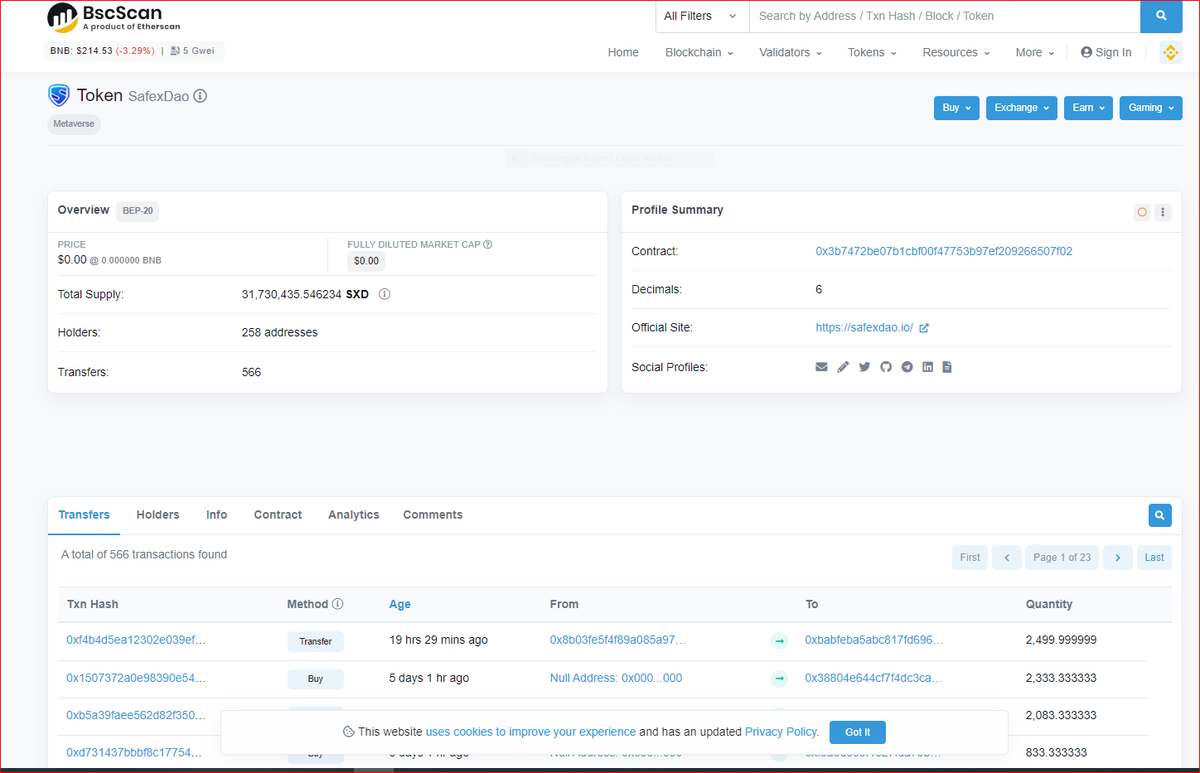Image resolution: width=1200 pixels, height=773 pixels.
Task: Open the blog pencil social icon
Action: pos(843,367)
